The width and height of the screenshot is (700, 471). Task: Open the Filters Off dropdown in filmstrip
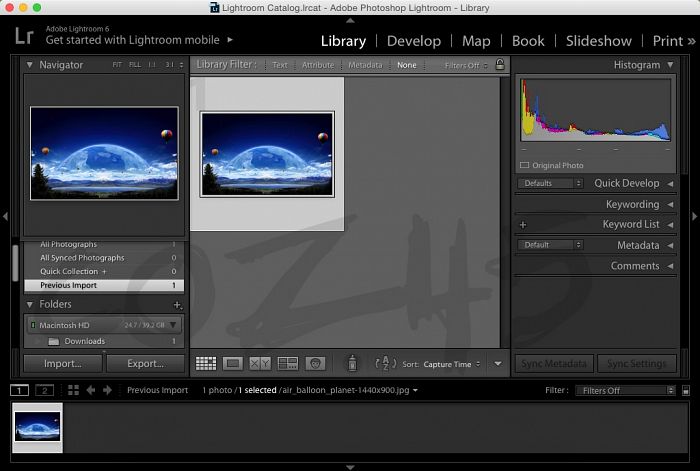coord(624,390)
